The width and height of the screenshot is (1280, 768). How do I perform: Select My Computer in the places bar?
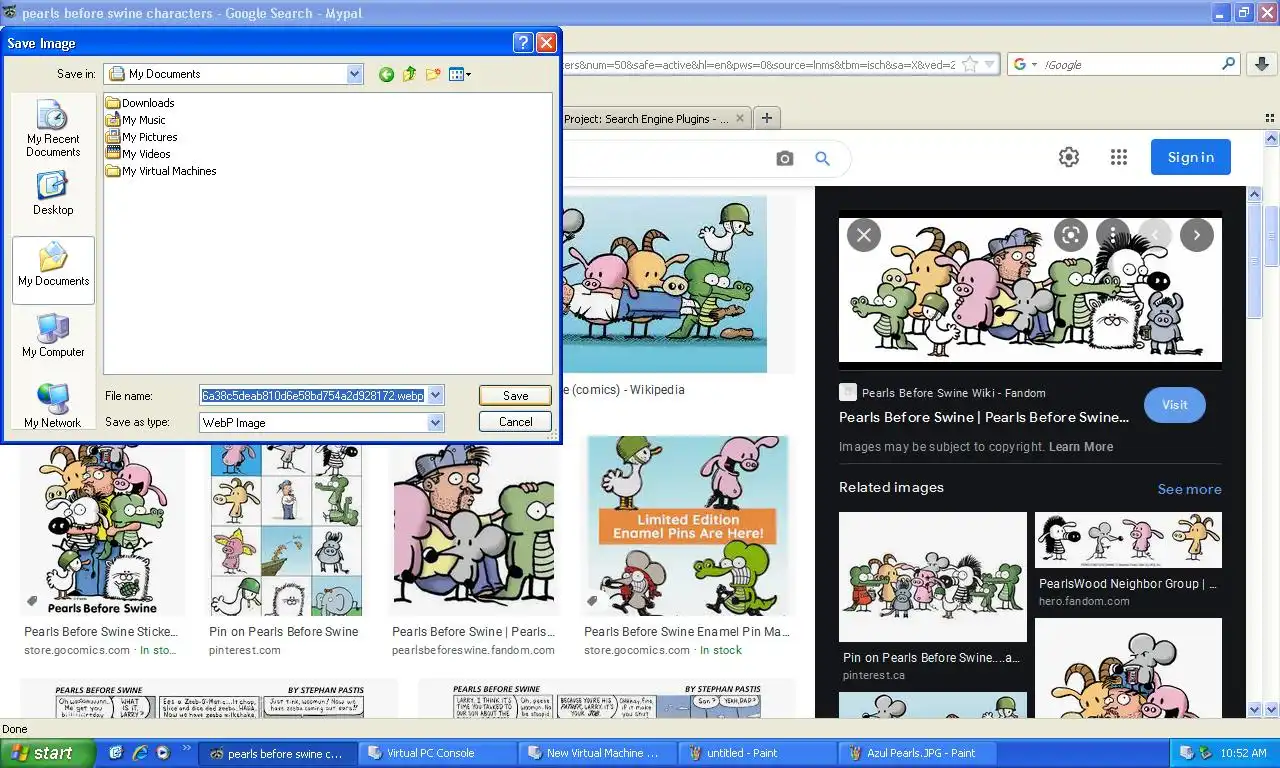pyautogui.click(x=53, y=336)
